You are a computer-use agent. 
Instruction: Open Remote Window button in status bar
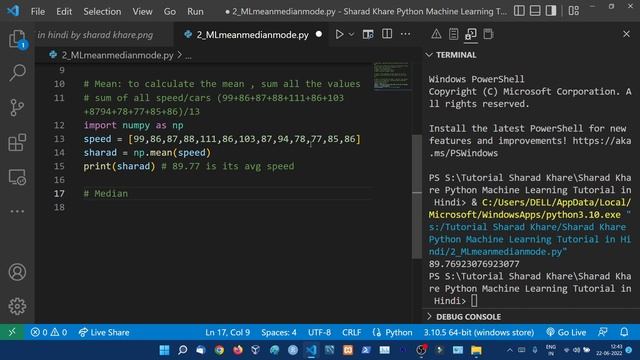pos(12,332)
